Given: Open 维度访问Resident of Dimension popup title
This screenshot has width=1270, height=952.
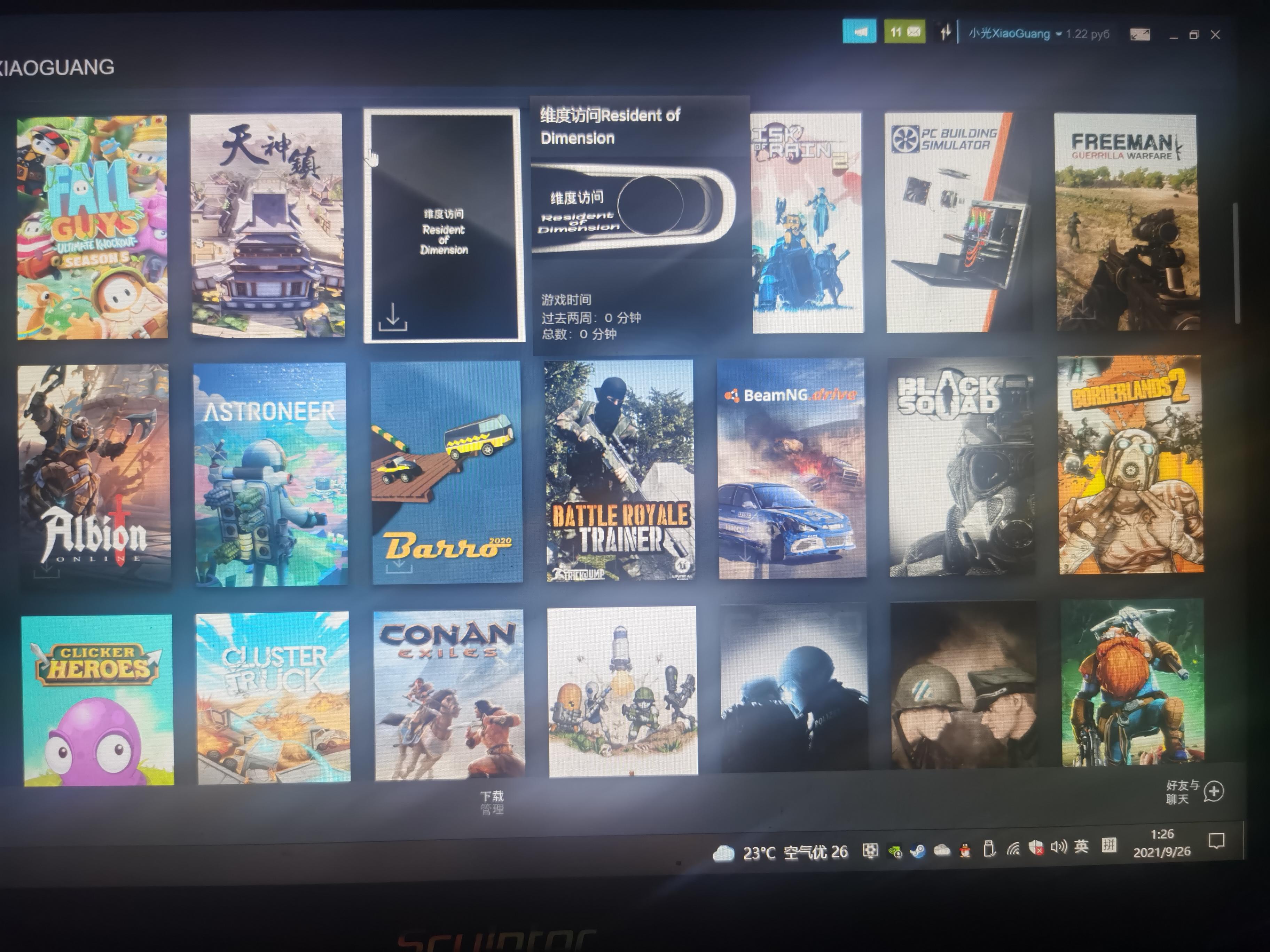Looking at the screenshot, I should [610, 126].
